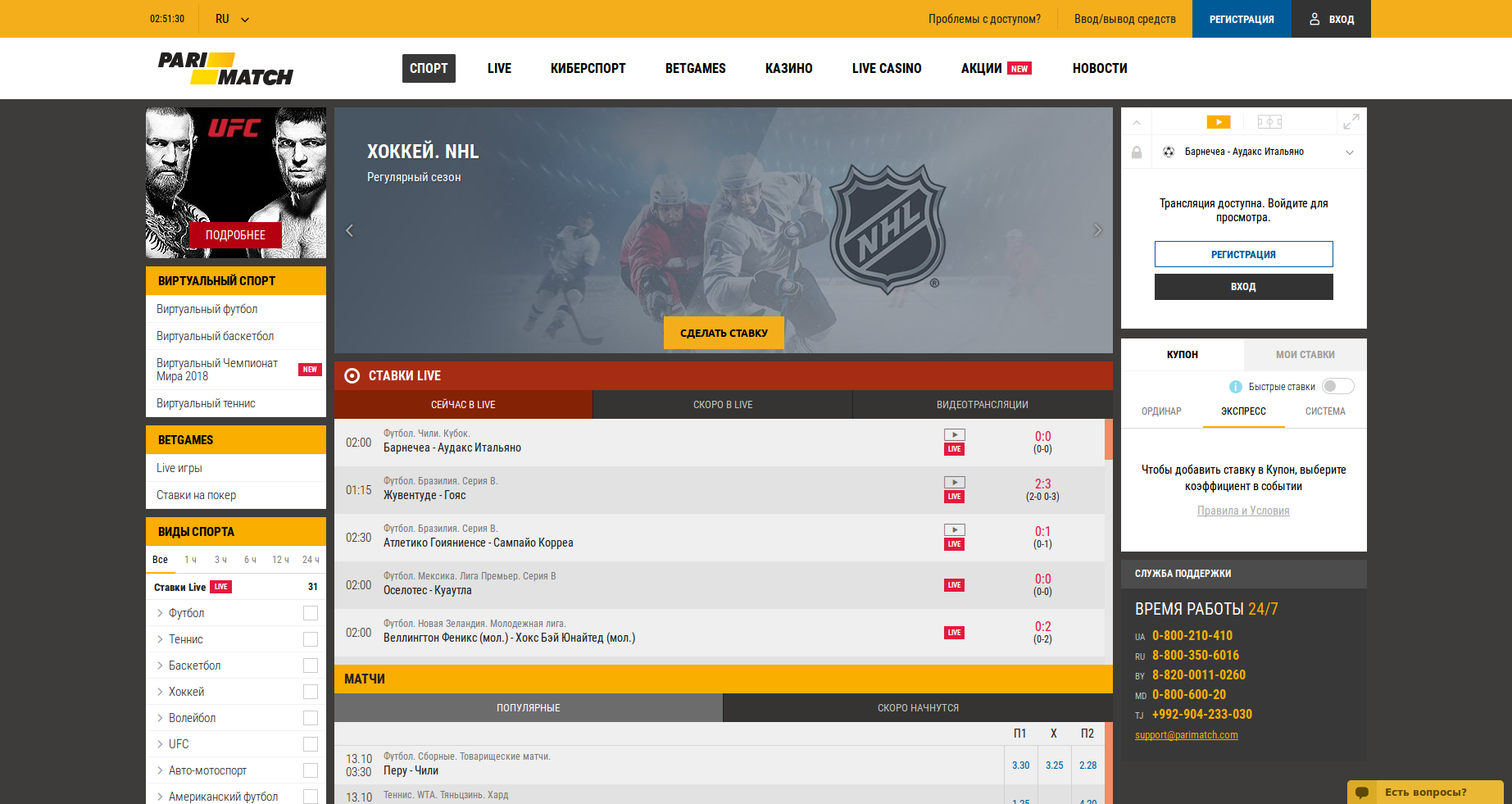Image resolution: width=1512 pixels, height=804 pixels.
Task: Click ПОДРОБНЕЕ on the UFC banner
Action: [235, 235]
